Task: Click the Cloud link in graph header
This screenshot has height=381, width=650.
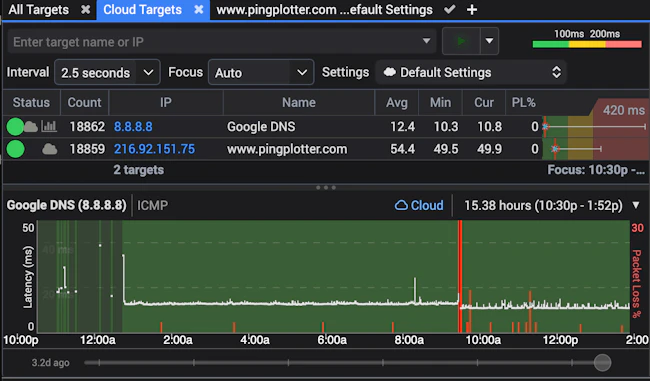Action: point(419,205)
